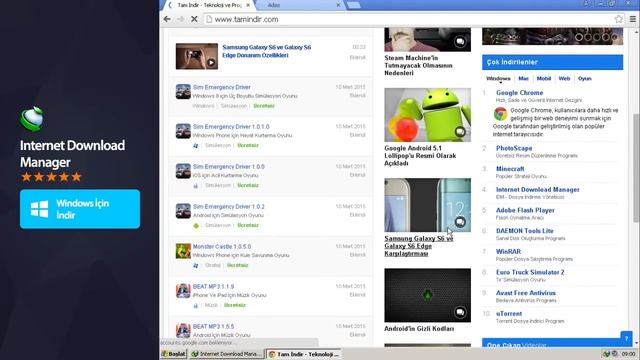Open BEAT MP3 1.1.9 link
This screenshot has height=360, width=640.
(213, 287)
